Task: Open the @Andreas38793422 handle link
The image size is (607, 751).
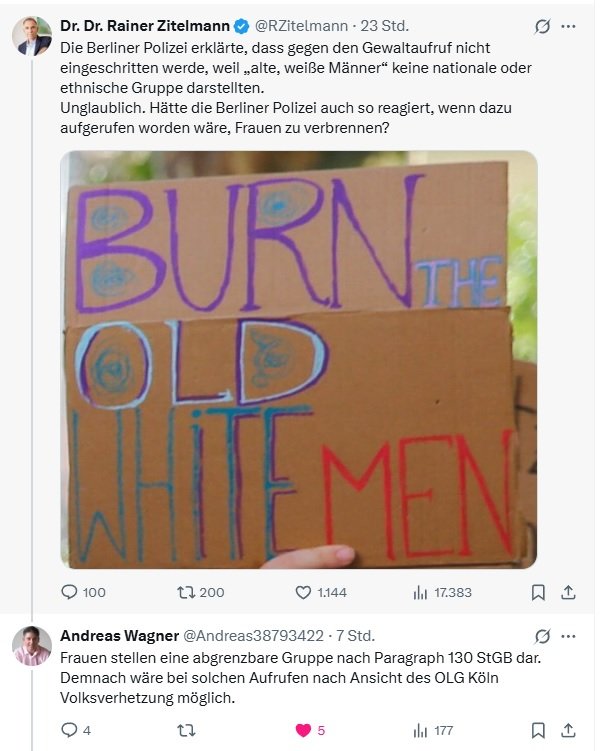Action: click(265, 636)
